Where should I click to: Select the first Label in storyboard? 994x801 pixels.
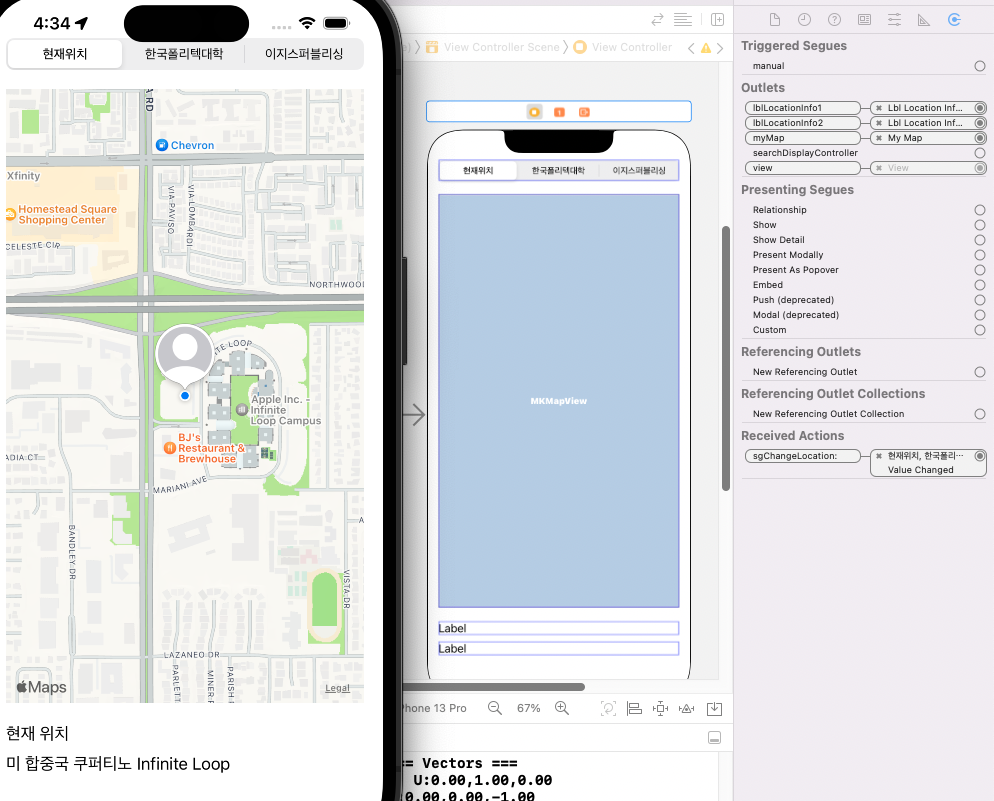click(x=558, y=628)
